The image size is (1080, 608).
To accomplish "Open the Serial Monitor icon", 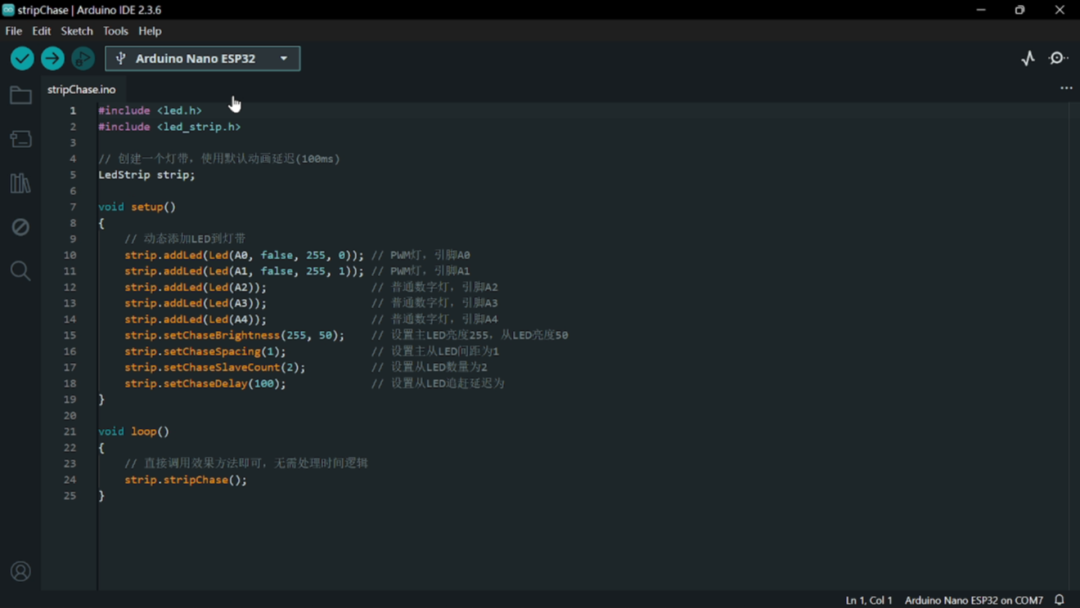I will pyautogui.click(x=1058, y=59).
